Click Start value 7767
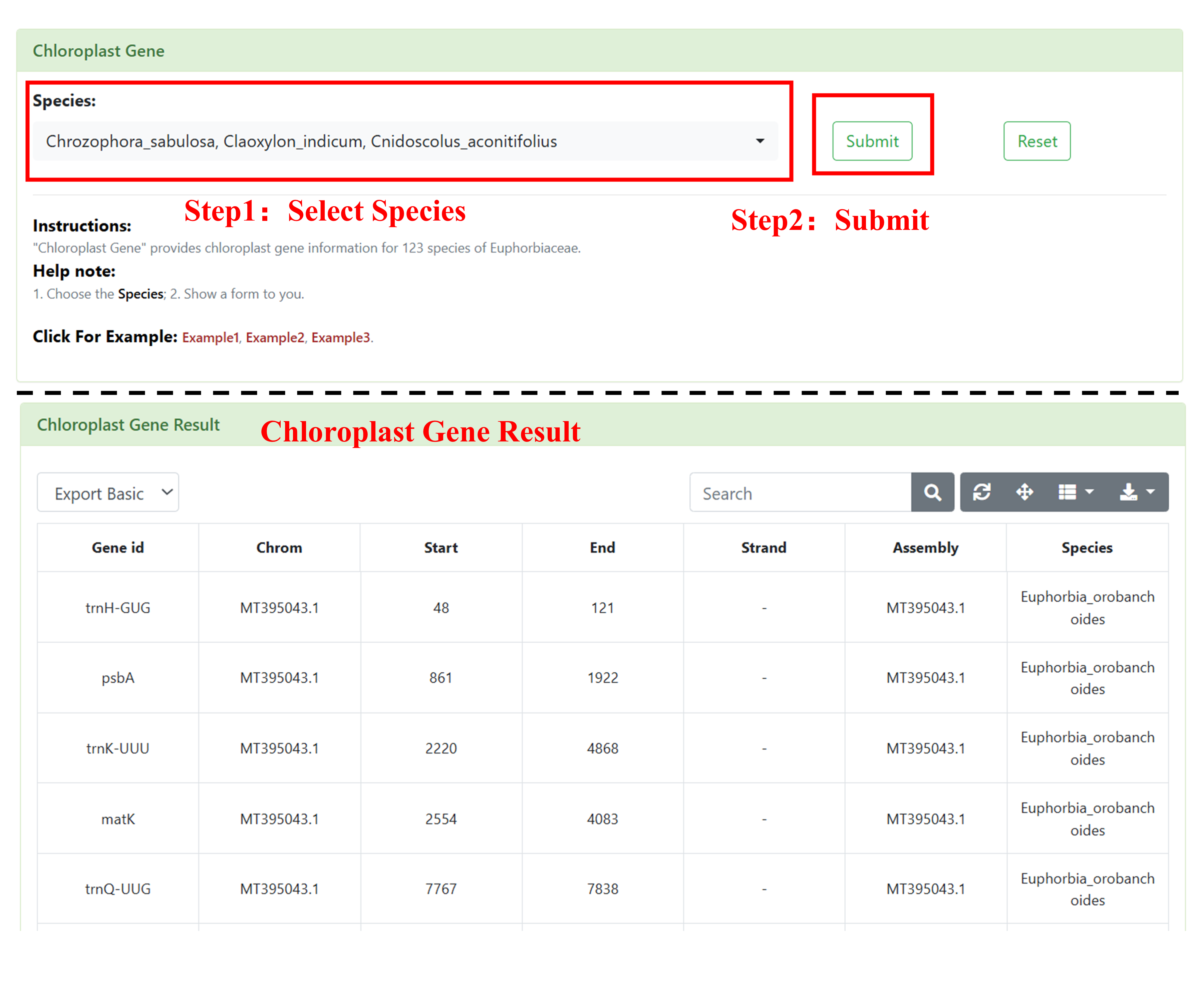 pyautogui.click(x=441, y=889)
